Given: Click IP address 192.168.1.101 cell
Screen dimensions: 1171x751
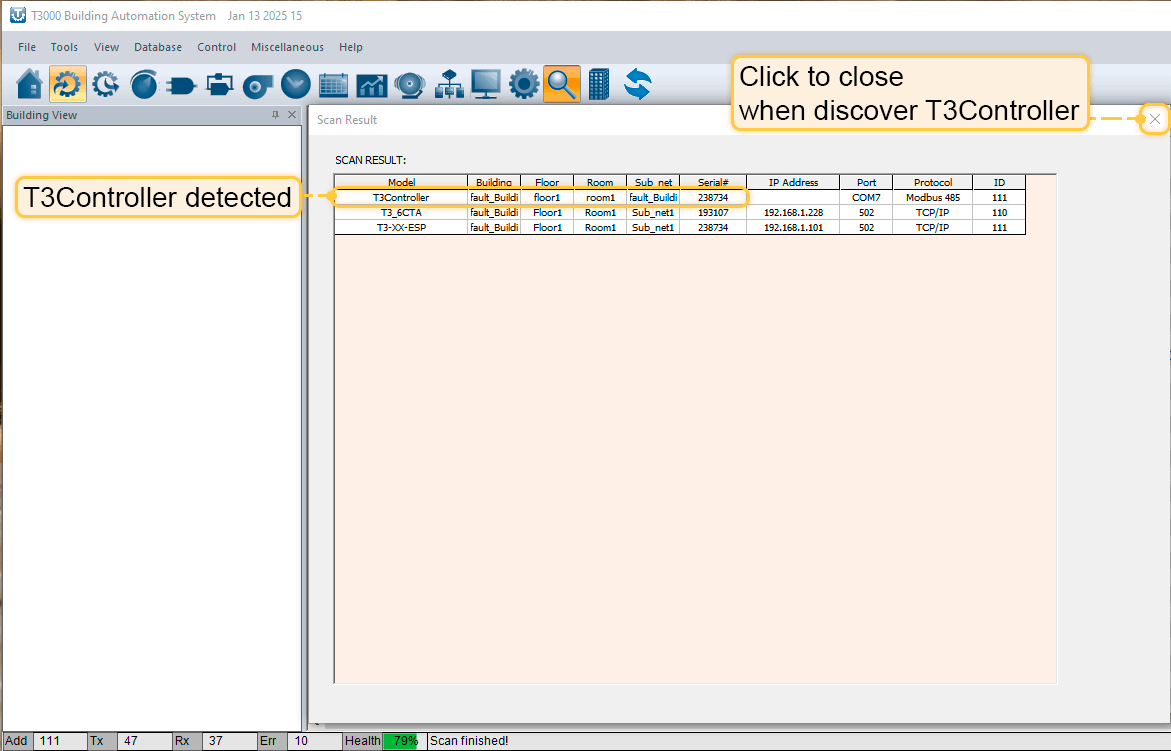Looking at the screenshot, I should tap(793, 228).
